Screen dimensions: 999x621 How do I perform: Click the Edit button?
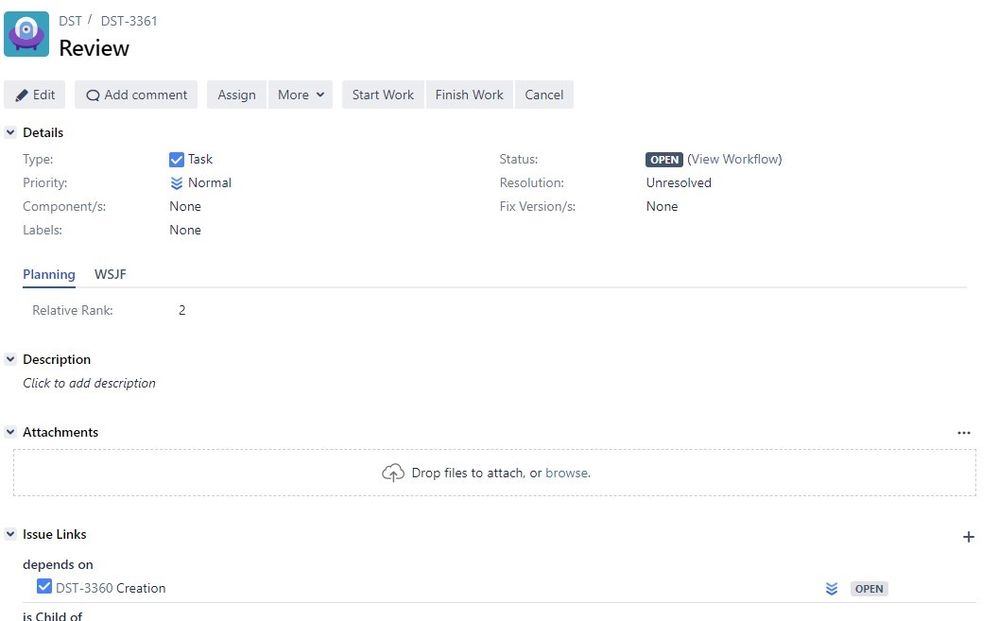[35, 95]
